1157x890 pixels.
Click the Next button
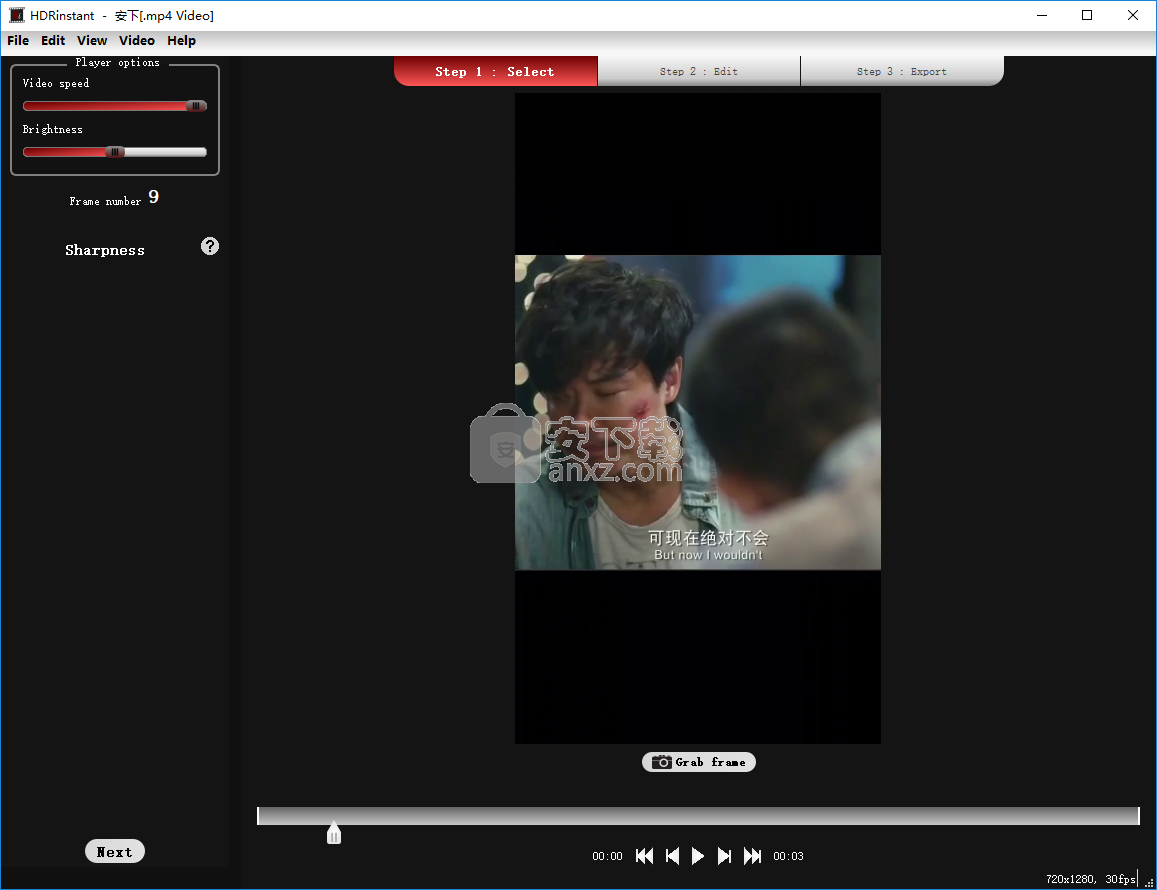pos(115,852)
